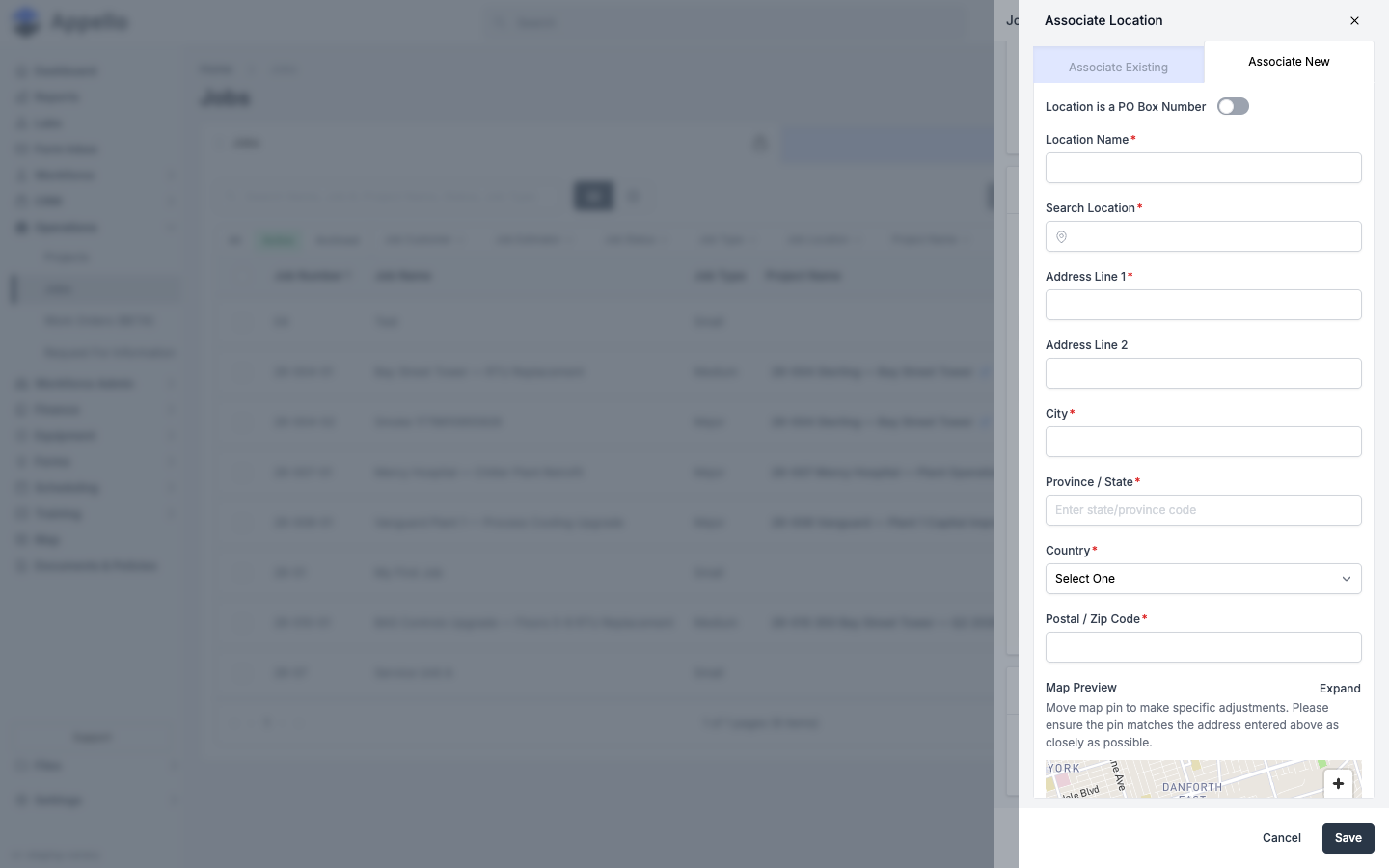Click the Province / State code field
Image resolution: width=1389 pixels, height=868 pixels.
coord(1204,510)
